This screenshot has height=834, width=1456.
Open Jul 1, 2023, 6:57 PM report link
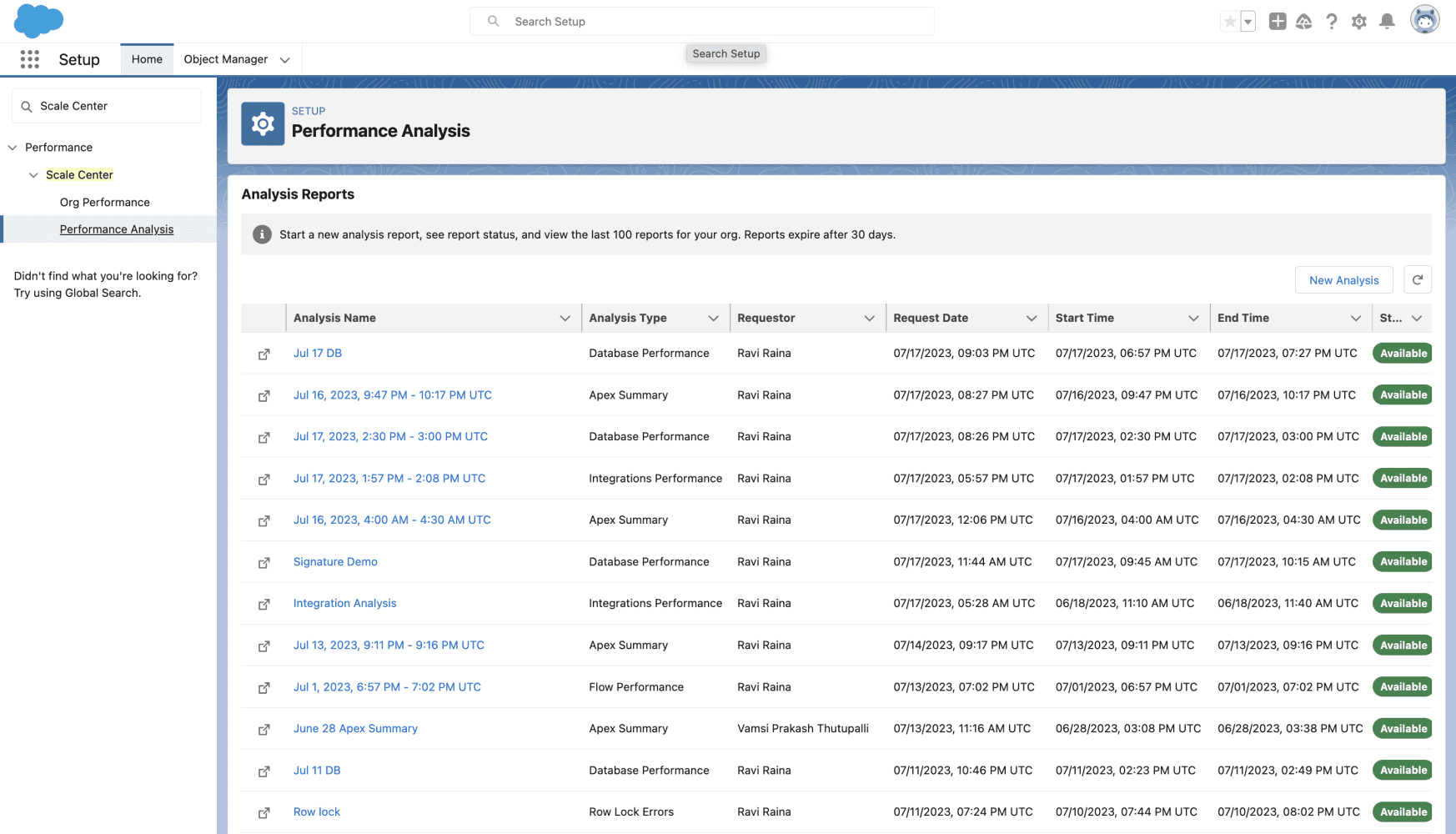(387, 686)
